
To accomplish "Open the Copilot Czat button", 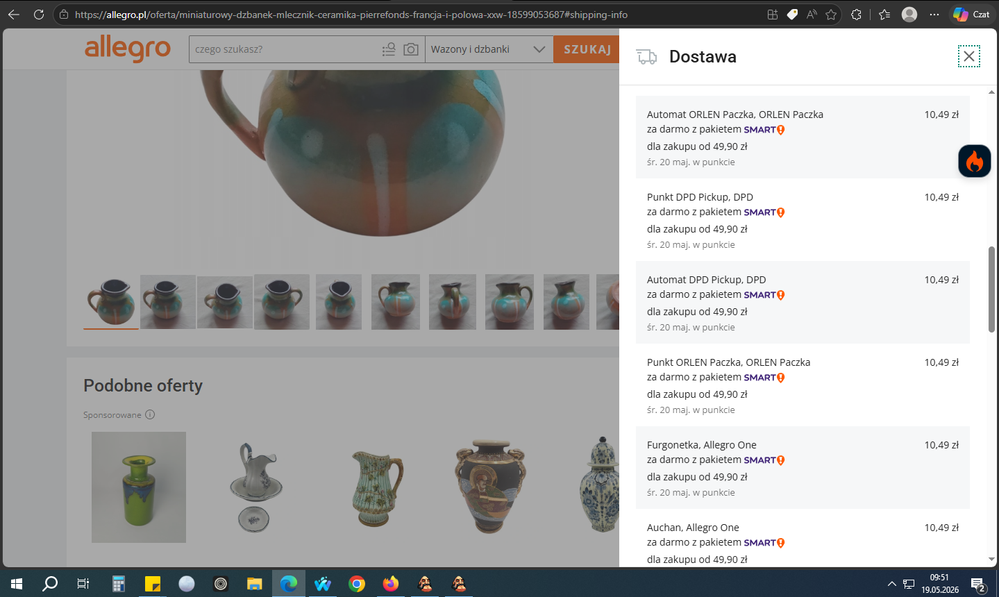I will pos(971,14).
